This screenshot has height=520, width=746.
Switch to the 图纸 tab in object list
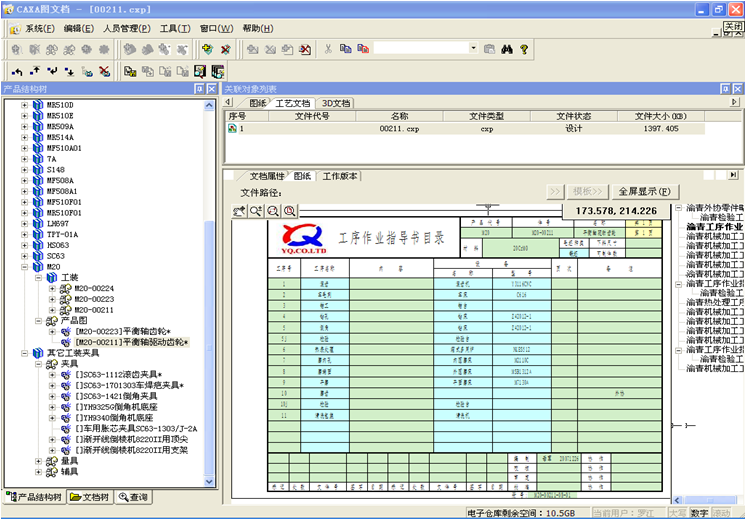coord(257,103)
